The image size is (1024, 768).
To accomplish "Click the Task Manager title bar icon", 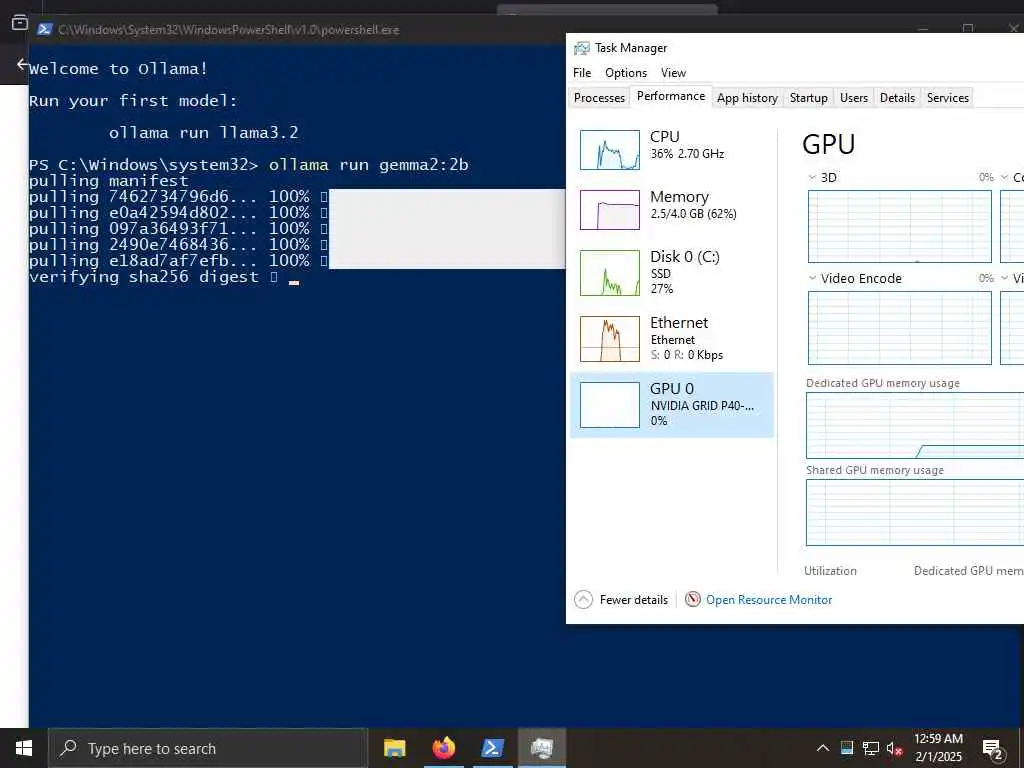I will pyautogui.click(x=581, y=48).
